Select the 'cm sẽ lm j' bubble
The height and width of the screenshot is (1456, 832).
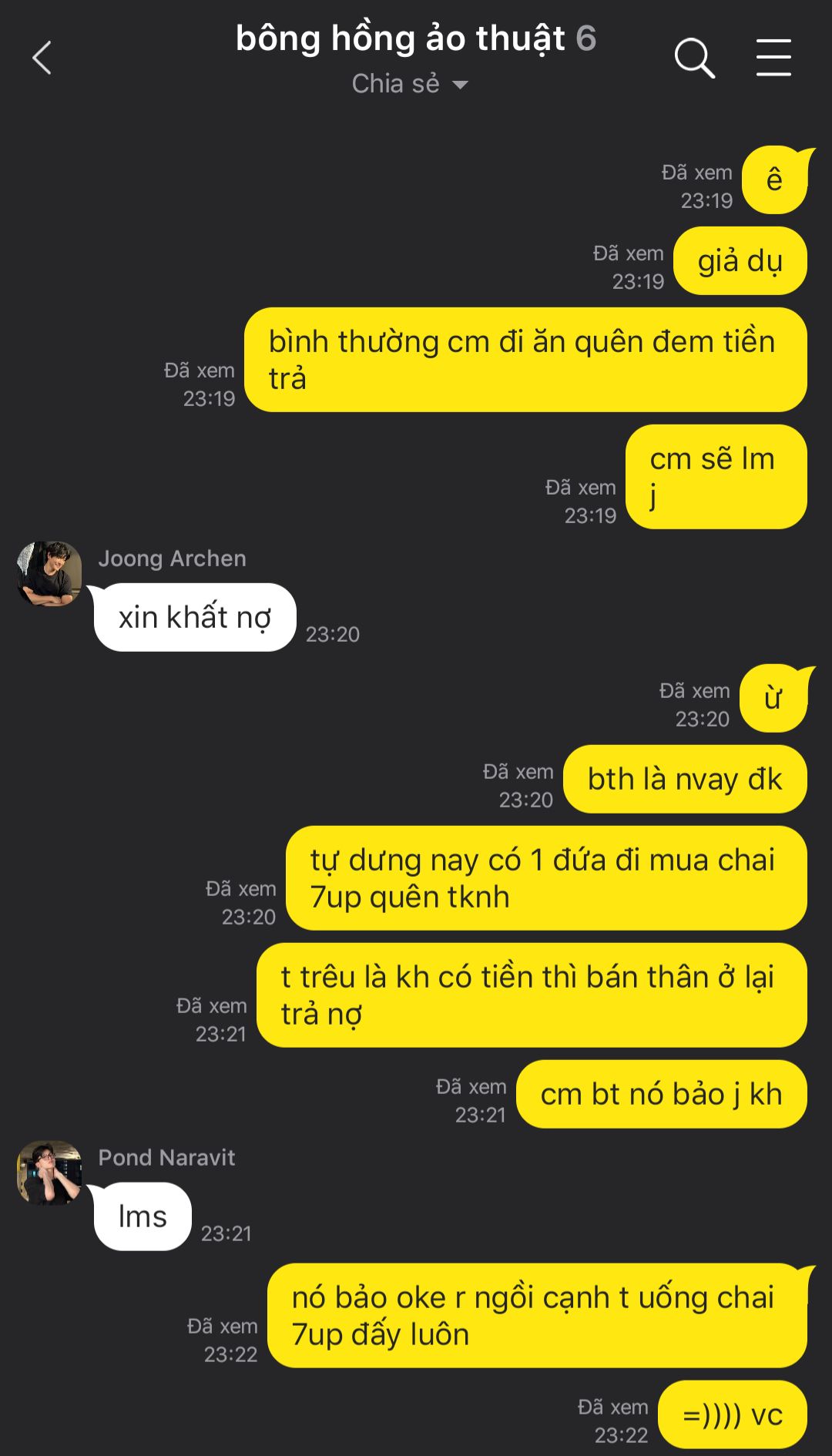click(x=716, y=477)
